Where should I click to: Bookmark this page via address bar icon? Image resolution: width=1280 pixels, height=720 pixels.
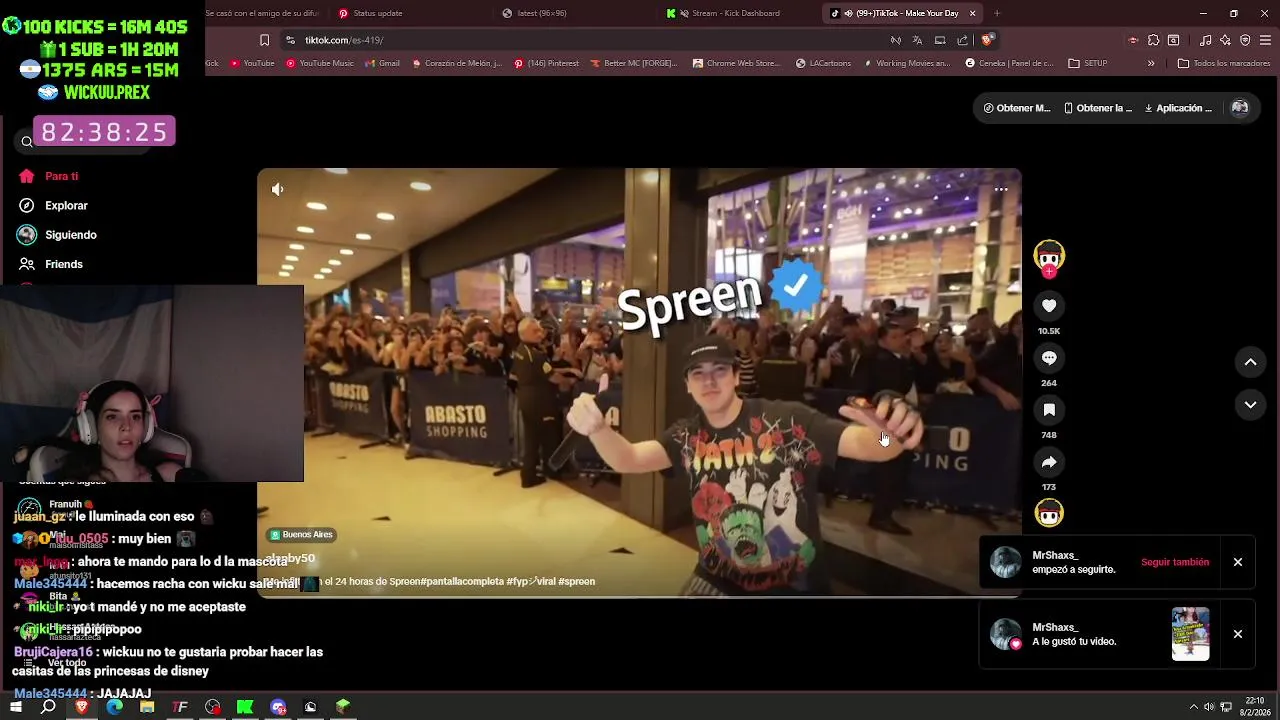click(264, 40)
